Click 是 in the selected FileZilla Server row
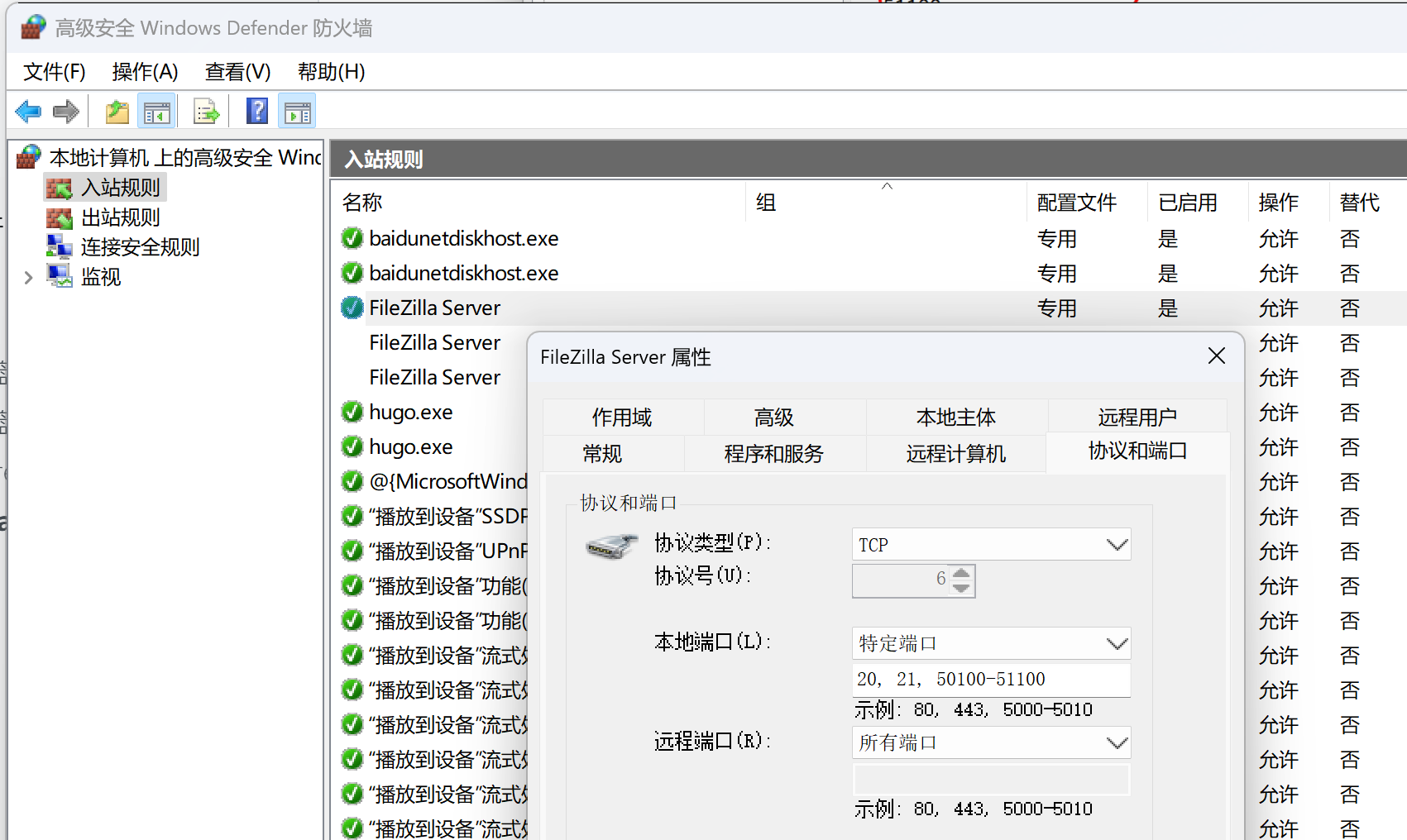The height and width of the screenshot is (840, 1407). point(1168,308)
